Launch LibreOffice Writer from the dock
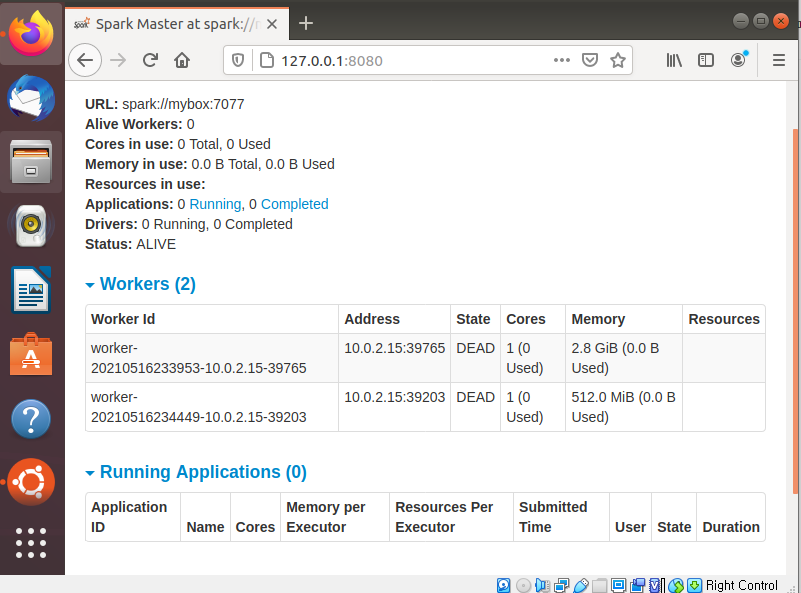 click(31, 290)
